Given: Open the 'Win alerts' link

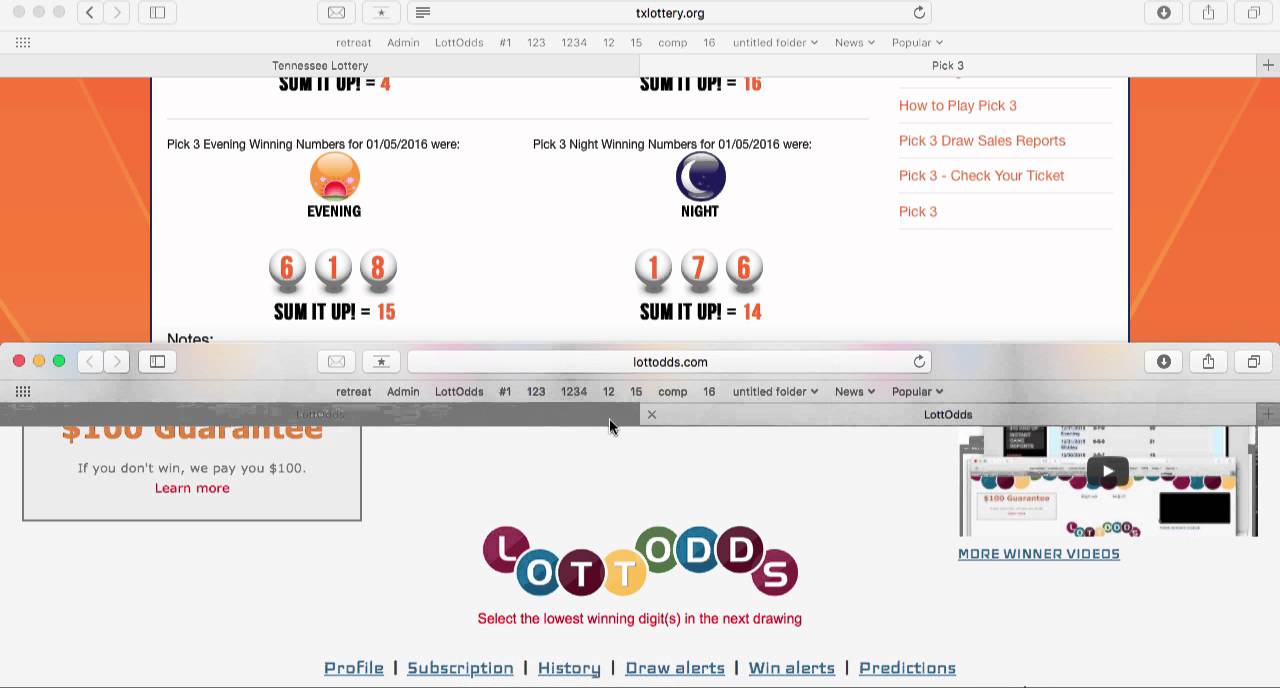Looking at the screenshot, I should (792, 667).
